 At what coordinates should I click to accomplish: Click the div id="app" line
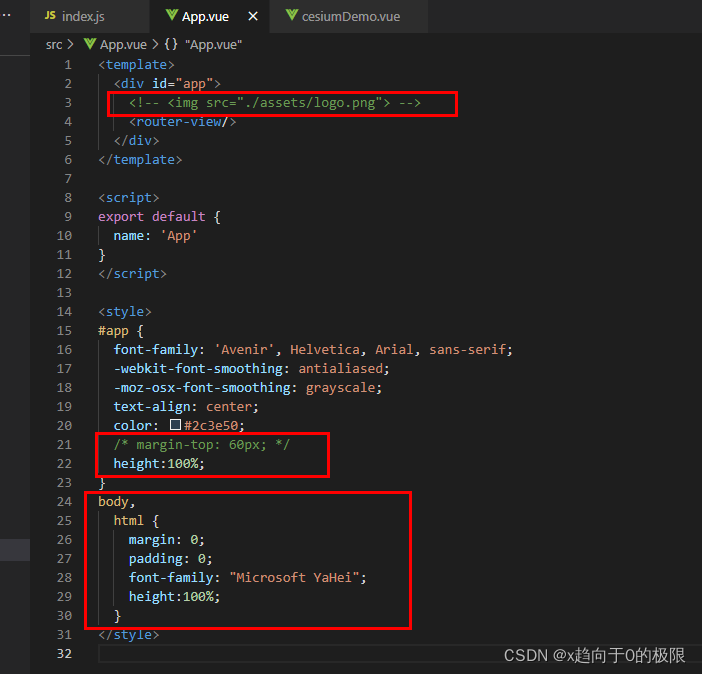(x=167, y=84)
